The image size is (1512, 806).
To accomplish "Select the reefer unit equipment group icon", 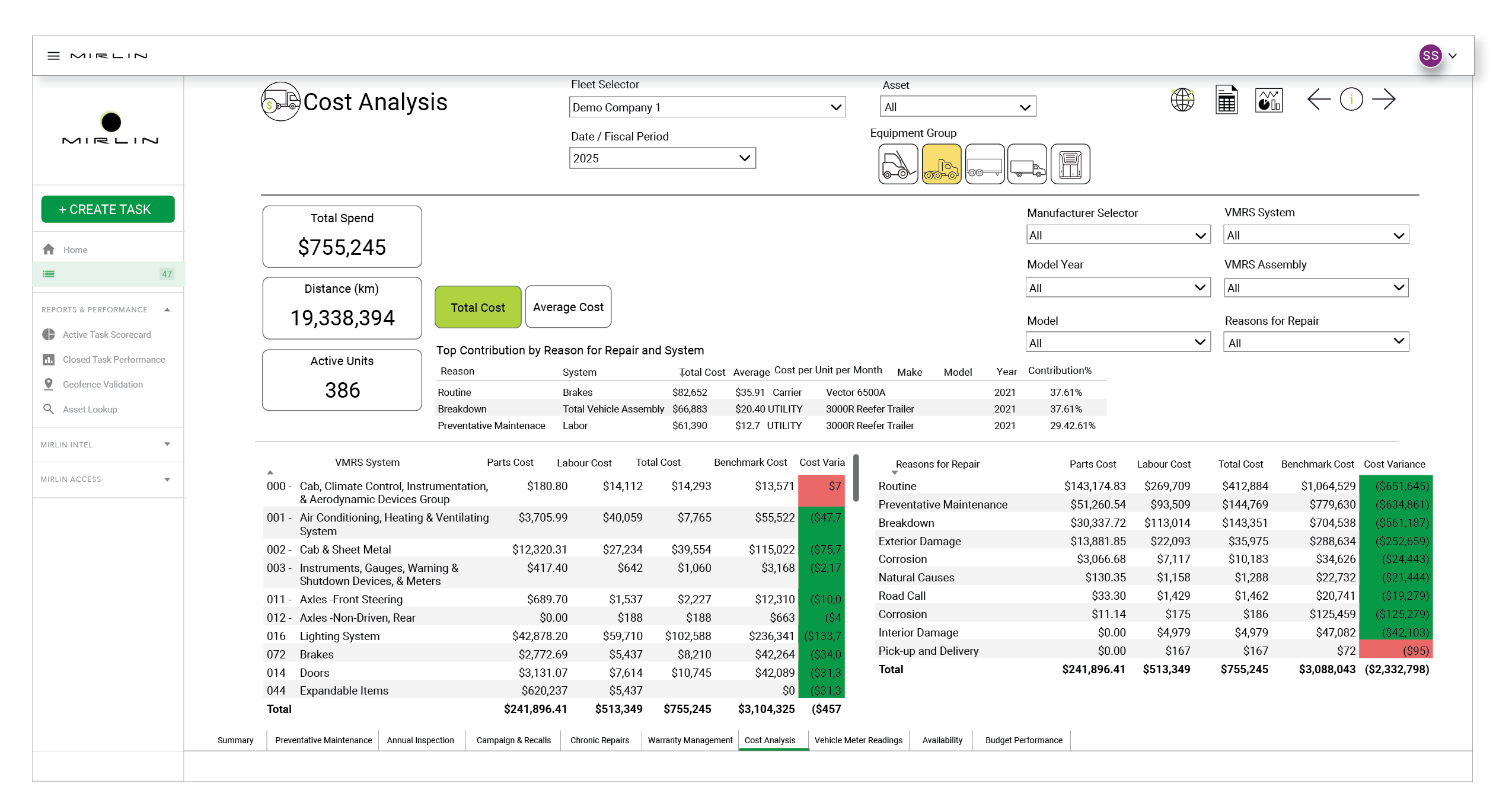I will point(1070,164).
